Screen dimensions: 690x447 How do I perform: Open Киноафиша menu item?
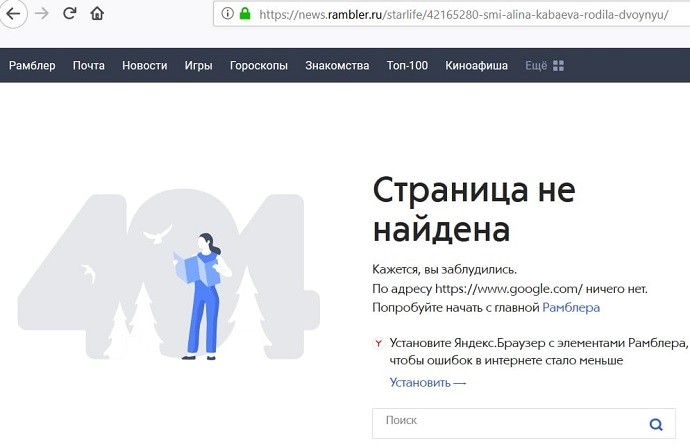[x=476, y=66]
